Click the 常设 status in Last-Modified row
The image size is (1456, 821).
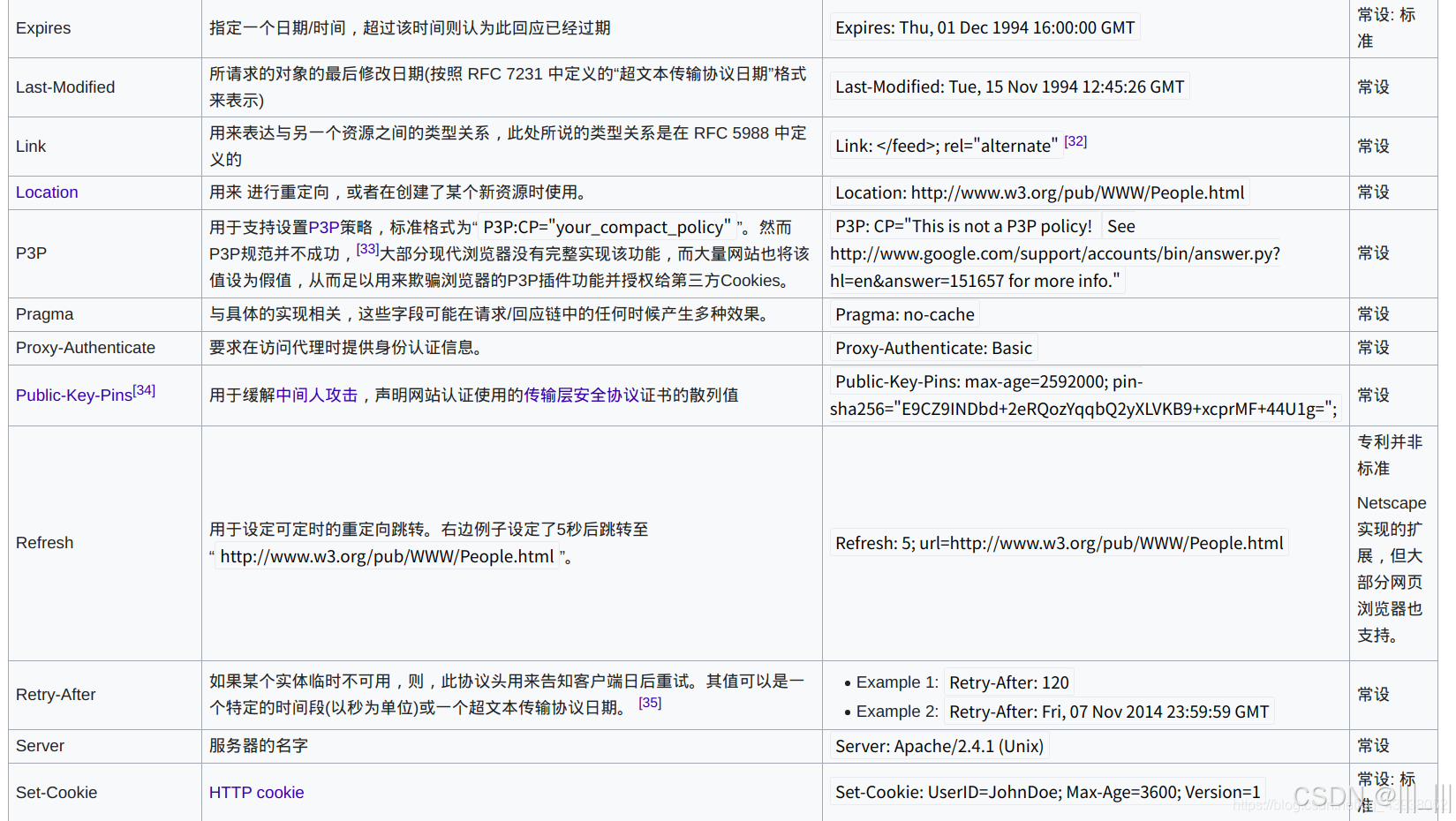click(x=1374, y=87)
